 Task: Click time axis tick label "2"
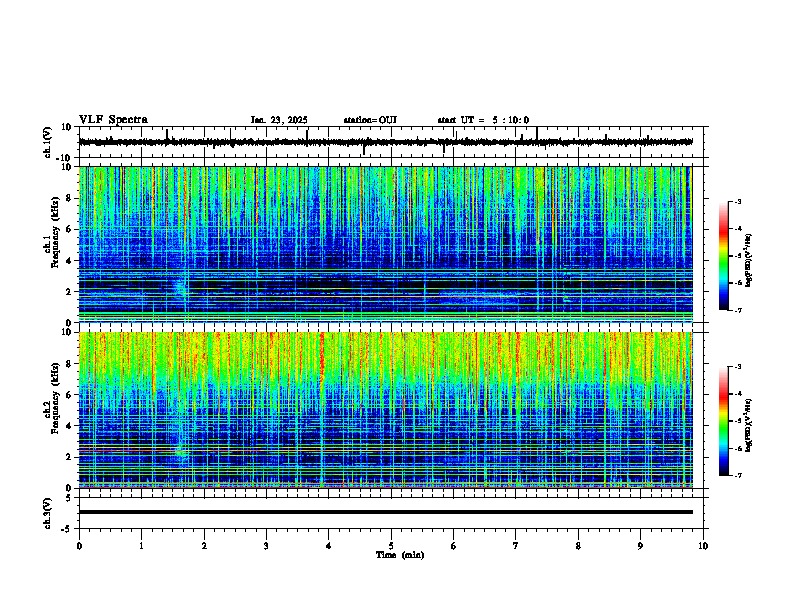pyautogui.click(x=204, y=546)
